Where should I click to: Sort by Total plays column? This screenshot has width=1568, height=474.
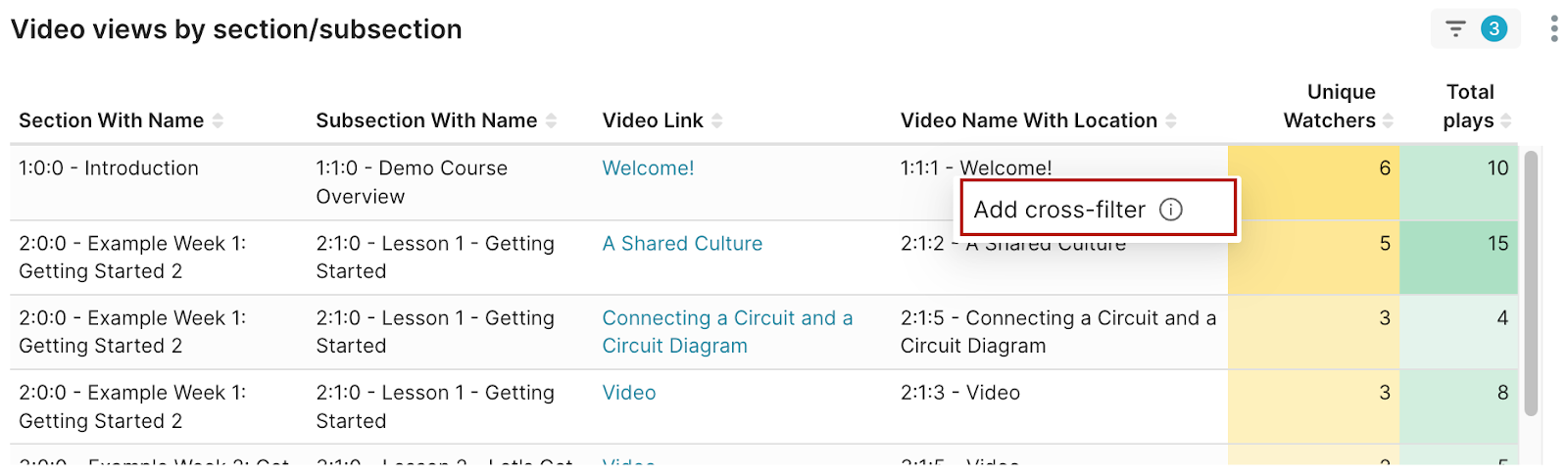click(1506, 120)
